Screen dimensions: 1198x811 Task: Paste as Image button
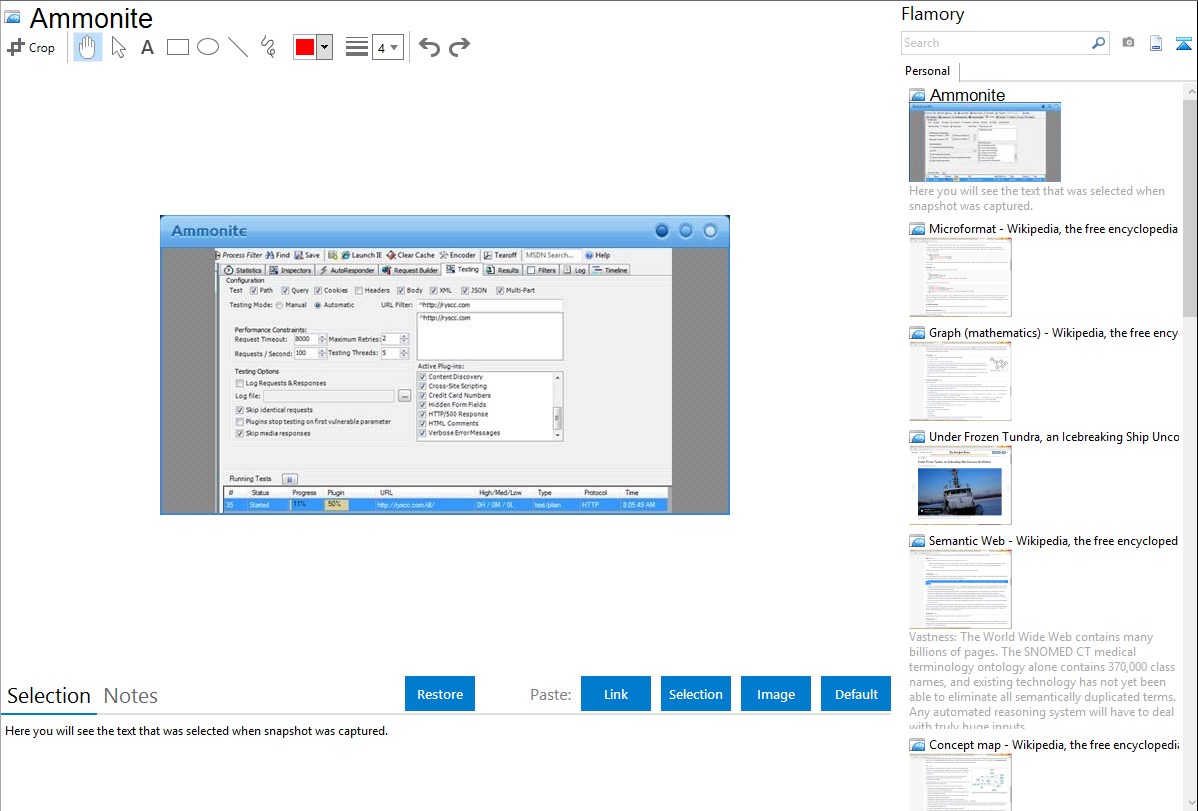[775, 694]
